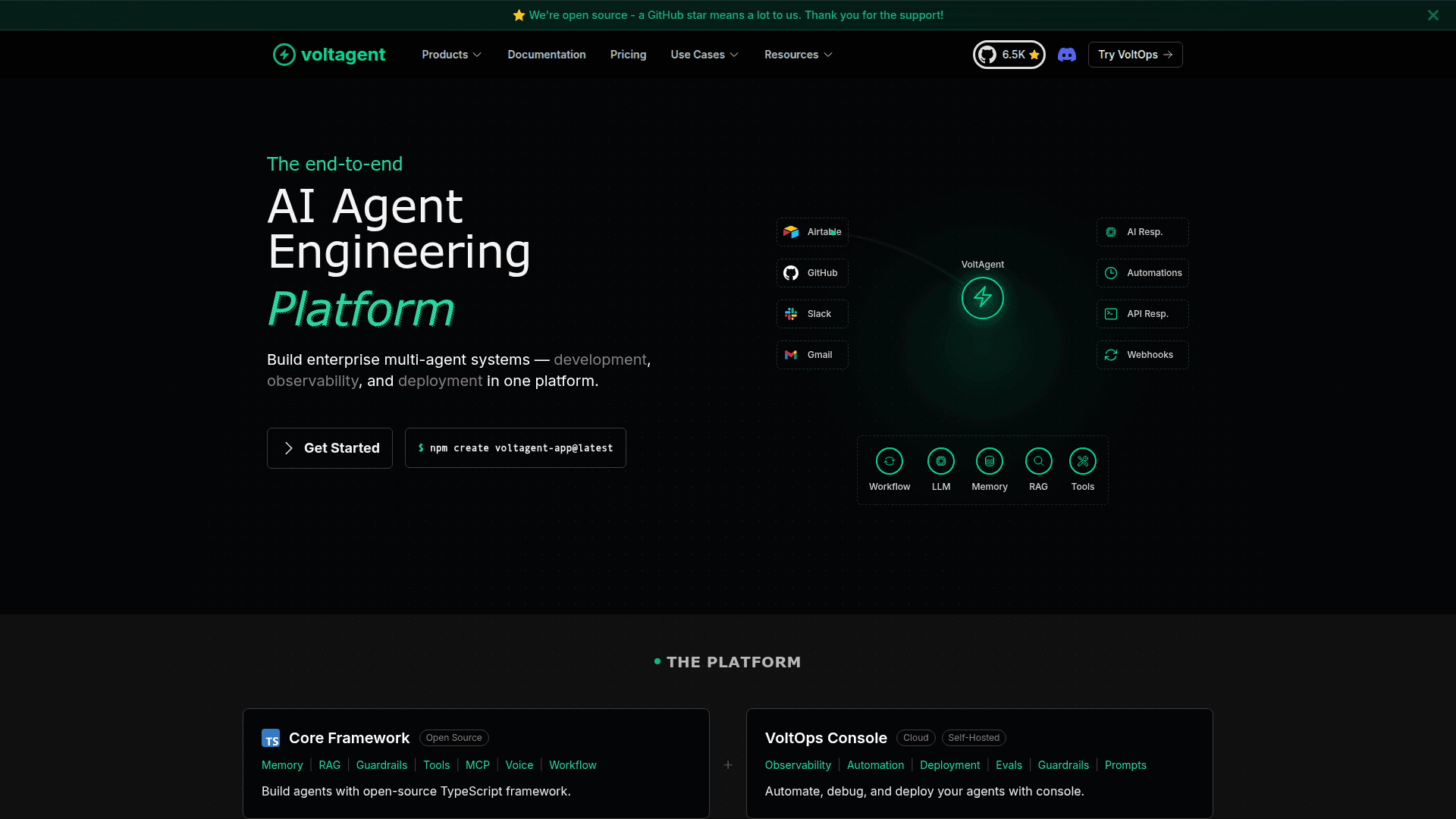Expand the Resources menu
This screenshot has height=819, width=1456.
[x=798, y=54]
